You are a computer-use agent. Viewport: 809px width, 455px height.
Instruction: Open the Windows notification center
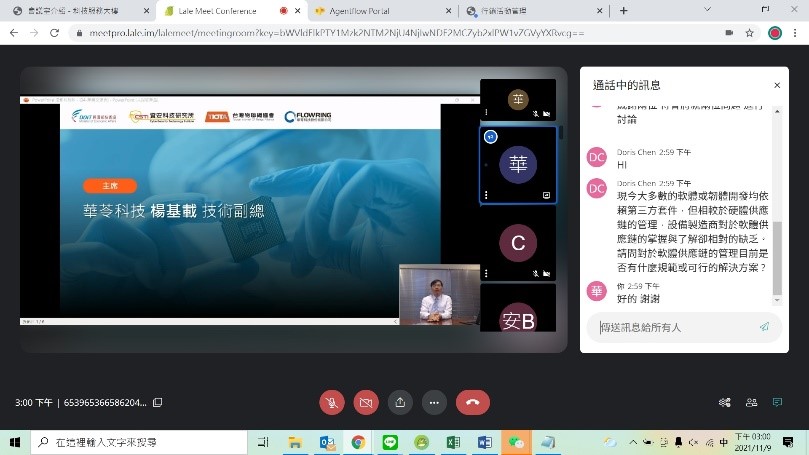click(x=788, y=442)
